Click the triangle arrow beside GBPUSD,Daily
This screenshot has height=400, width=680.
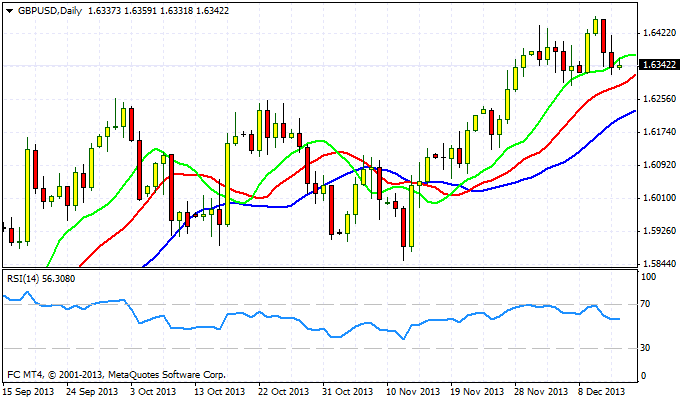[10, 11]
